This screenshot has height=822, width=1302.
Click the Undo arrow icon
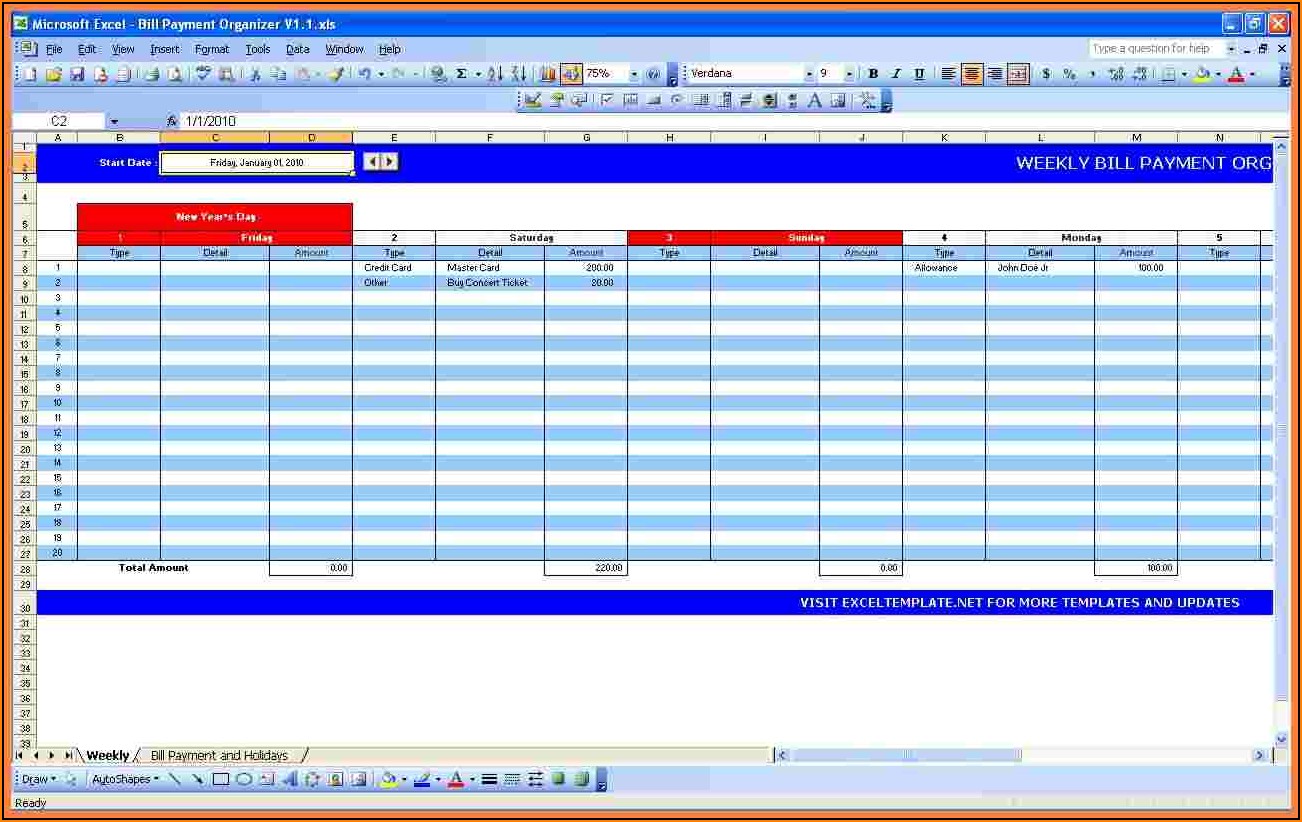(x=365, y=74)
